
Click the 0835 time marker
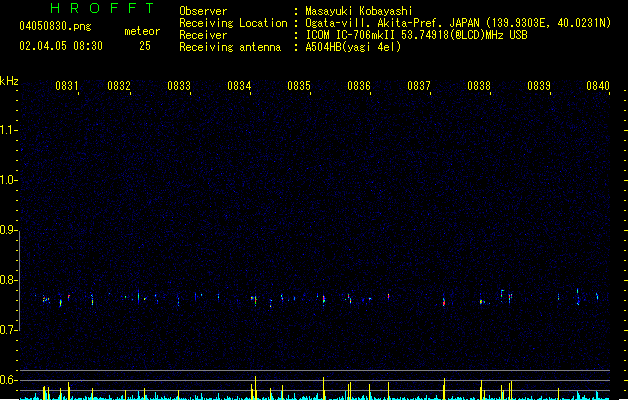pos(299,86)
